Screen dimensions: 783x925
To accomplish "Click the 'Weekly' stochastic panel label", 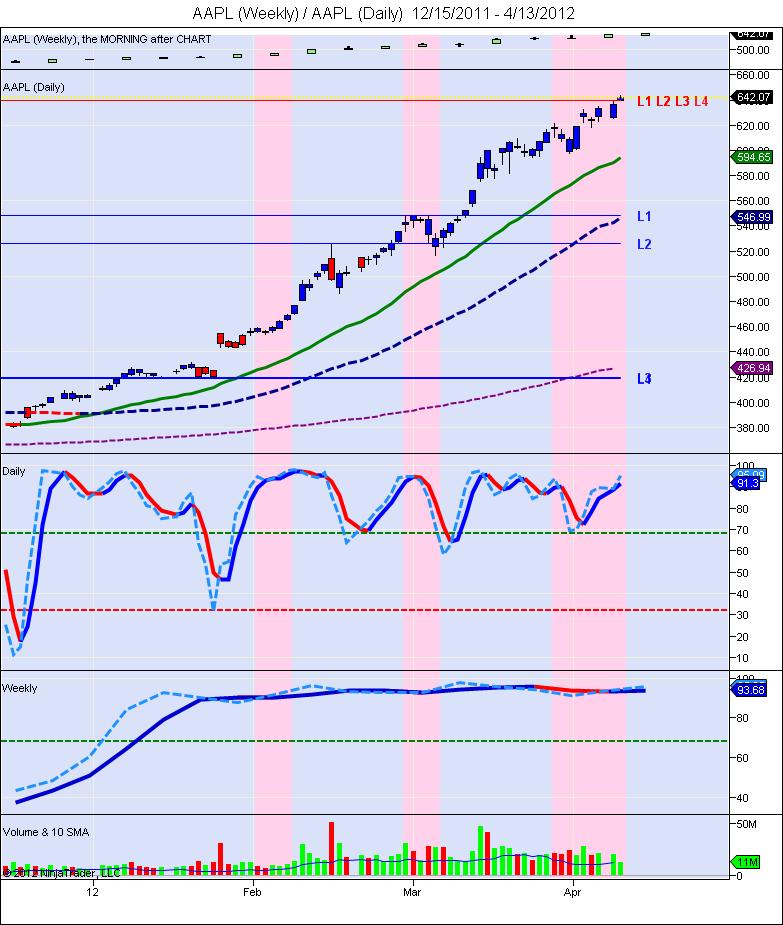I will tap(19, 688).
